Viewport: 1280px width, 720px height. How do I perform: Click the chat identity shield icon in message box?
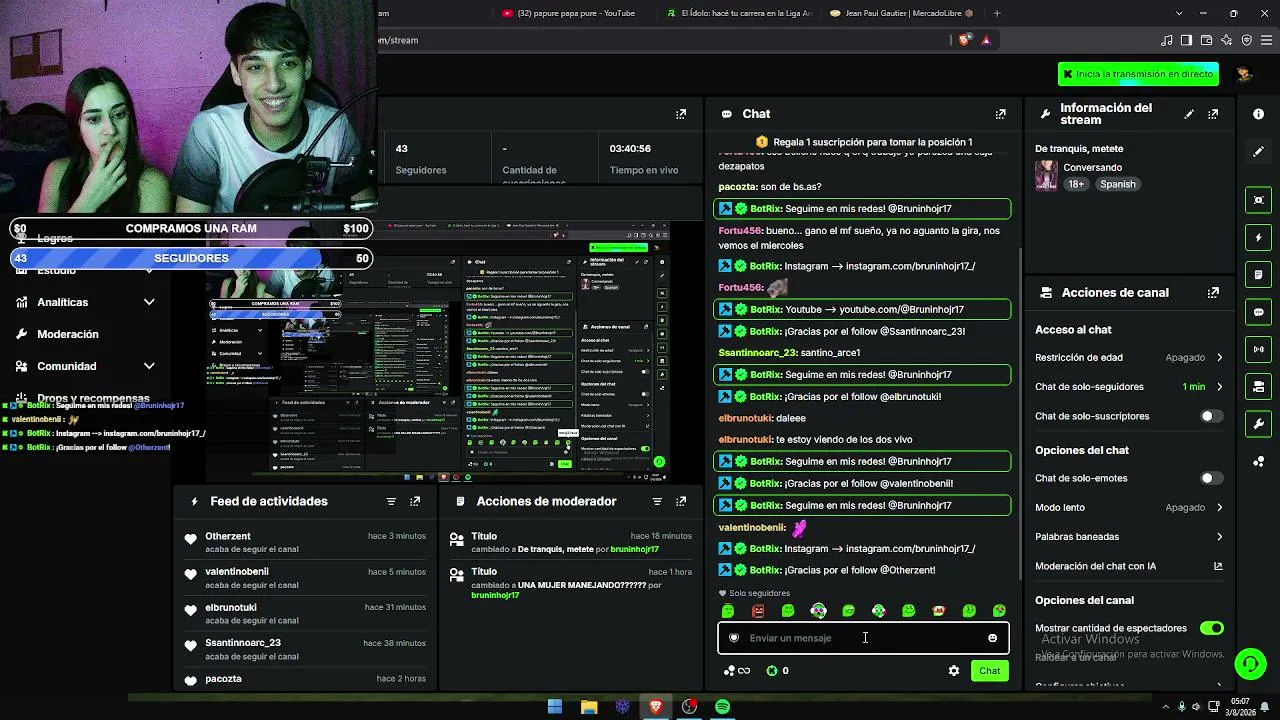pyautogui.click(x=734, y=638)
